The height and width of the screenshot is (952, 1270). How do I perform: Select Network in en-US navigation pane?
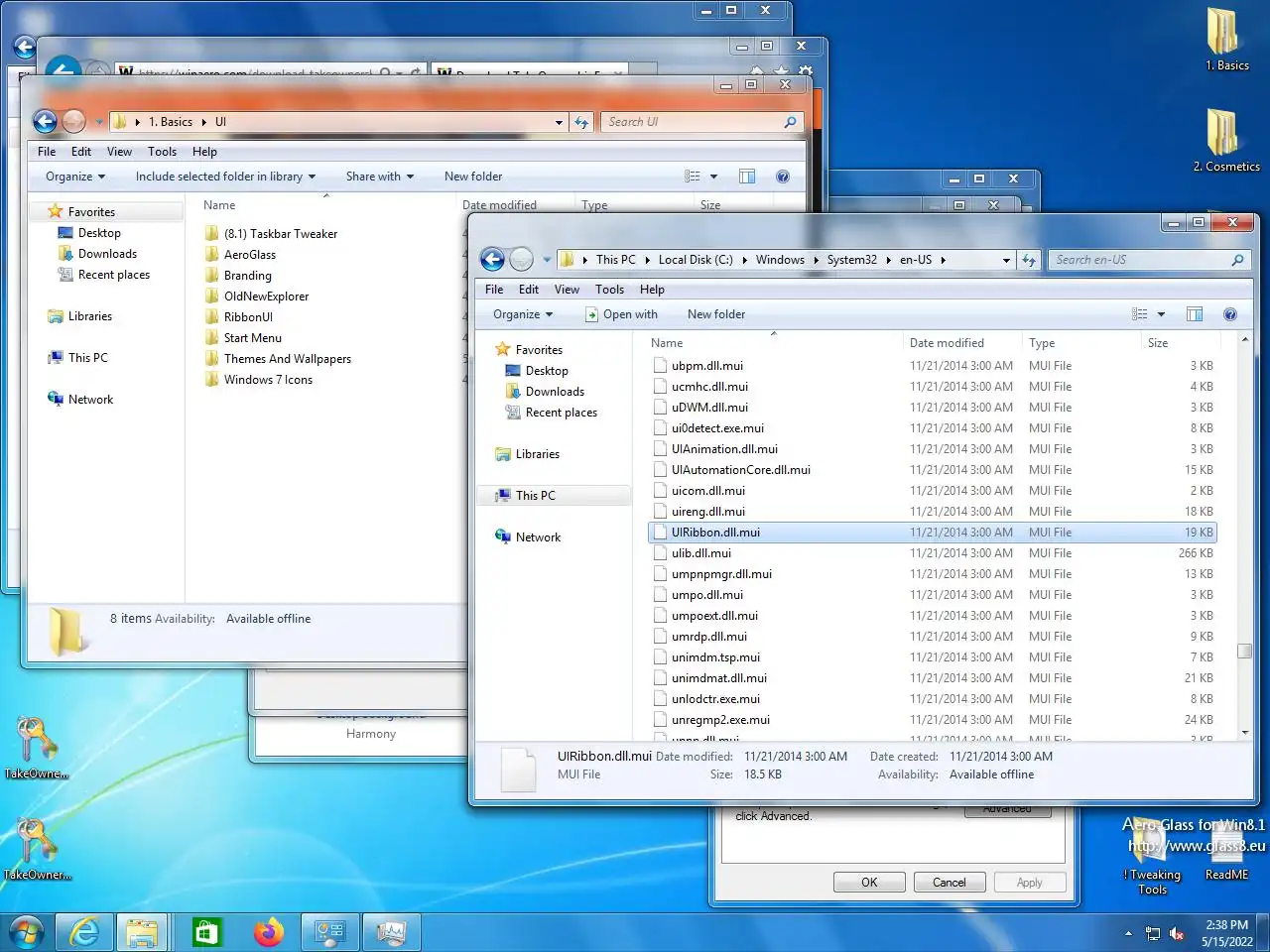coord(538,537)
